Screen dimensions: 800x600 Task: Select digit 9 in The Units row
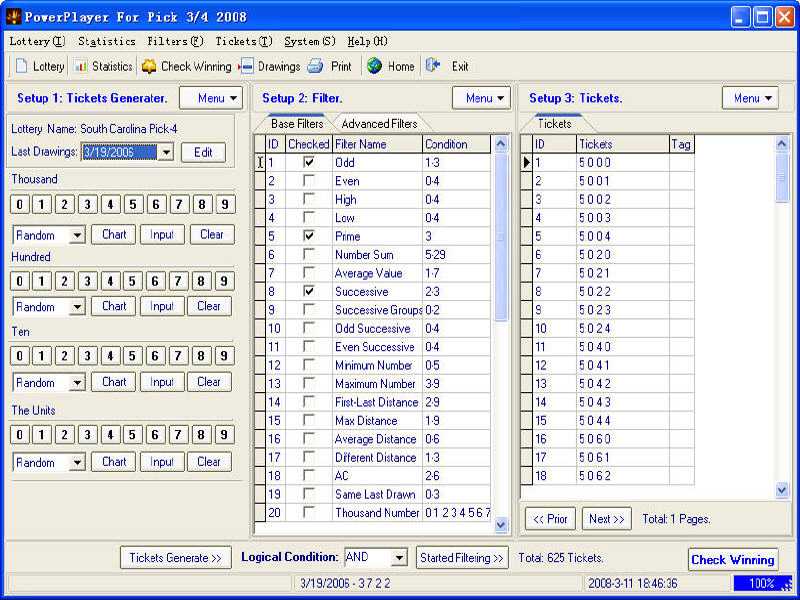click(224, 435)
